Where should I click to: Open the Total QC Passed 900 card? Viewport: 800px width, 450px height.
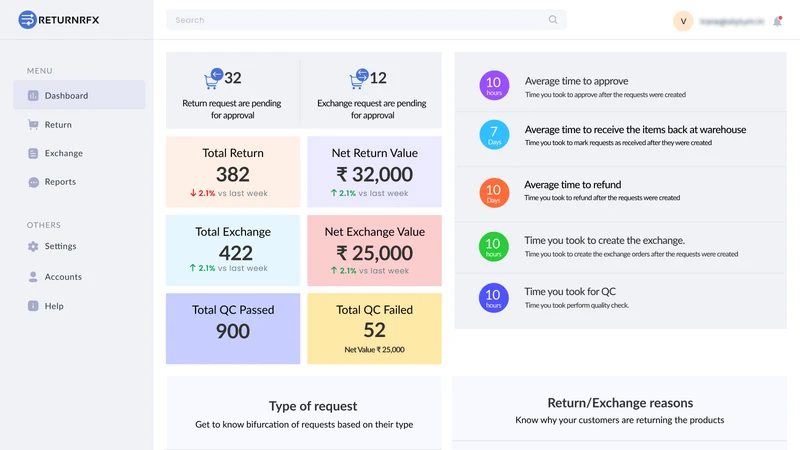(x=233, y=329)
